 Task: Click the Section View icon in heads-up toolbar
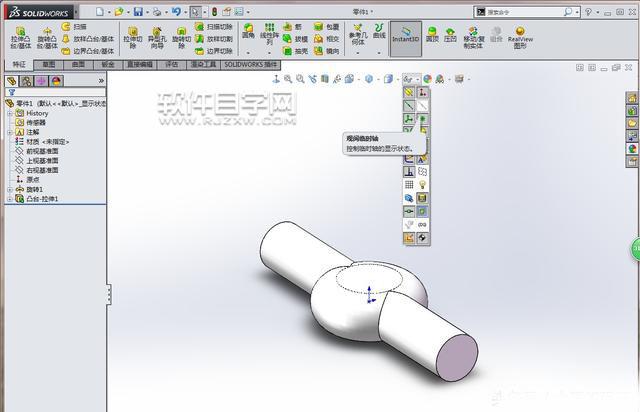click(x=324, y=79)
